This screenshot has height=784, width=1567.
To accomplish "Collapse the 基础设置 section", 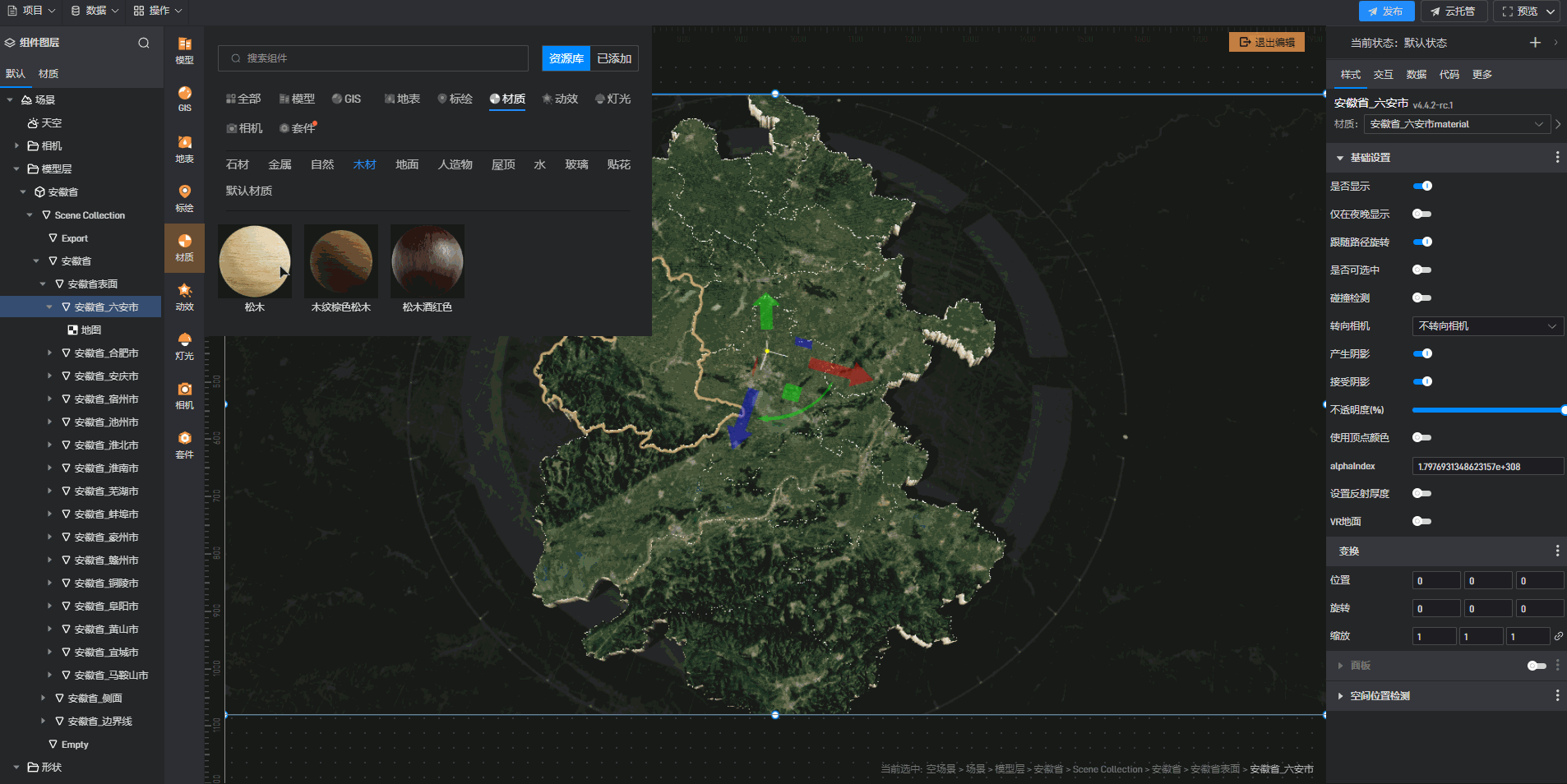I will point(1340,158).
